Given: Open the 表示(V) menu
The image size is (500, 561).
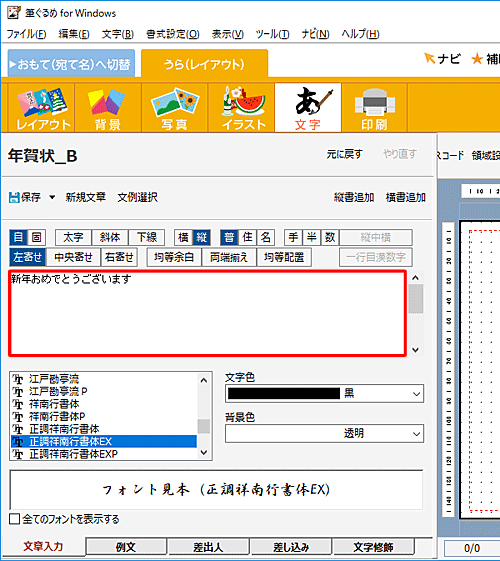Looking at the screenshot, I should coord(227,34).
